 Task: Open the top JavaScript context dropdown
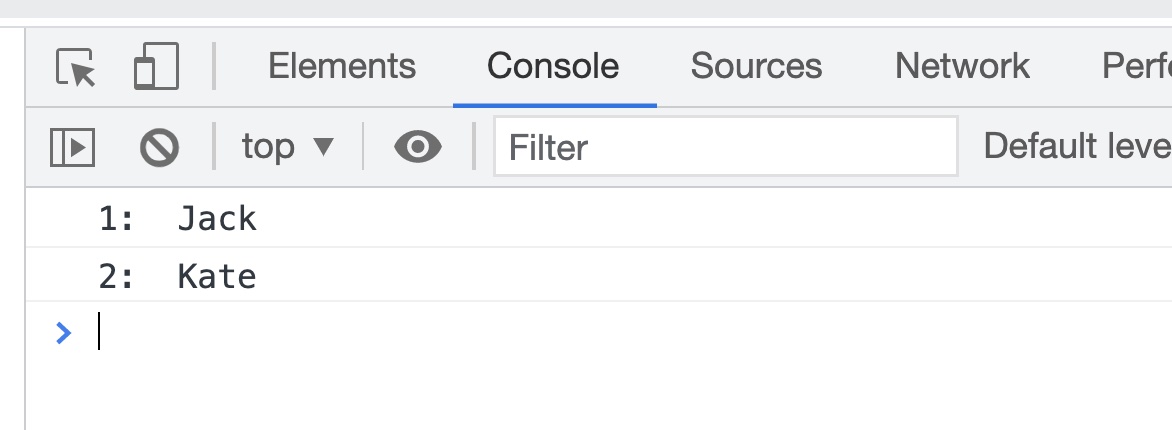pyautogui.click(x=287, y=147)
